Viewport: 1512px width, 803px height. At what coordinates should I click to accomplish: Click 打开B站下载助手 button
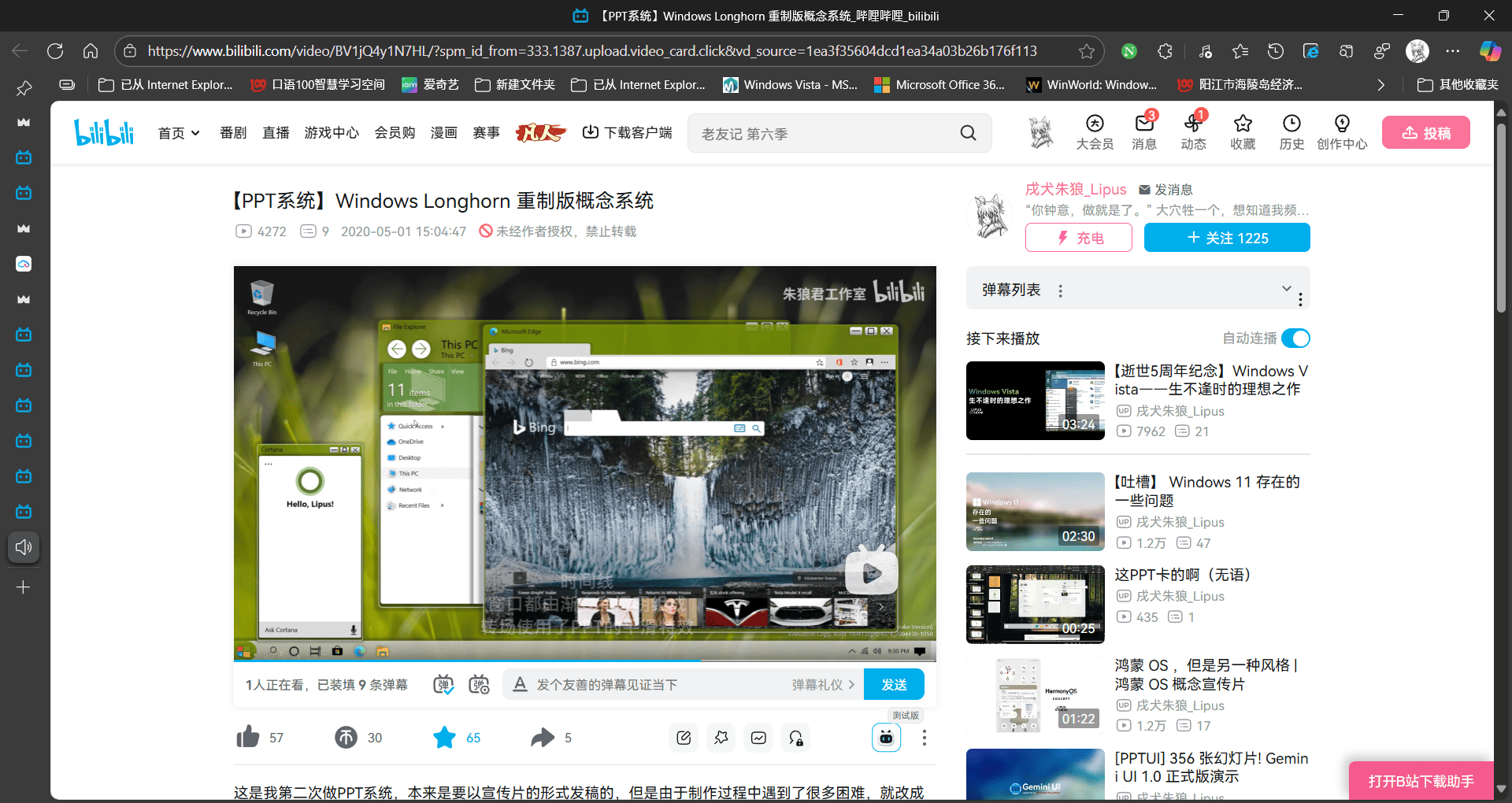click(1421, 781)
